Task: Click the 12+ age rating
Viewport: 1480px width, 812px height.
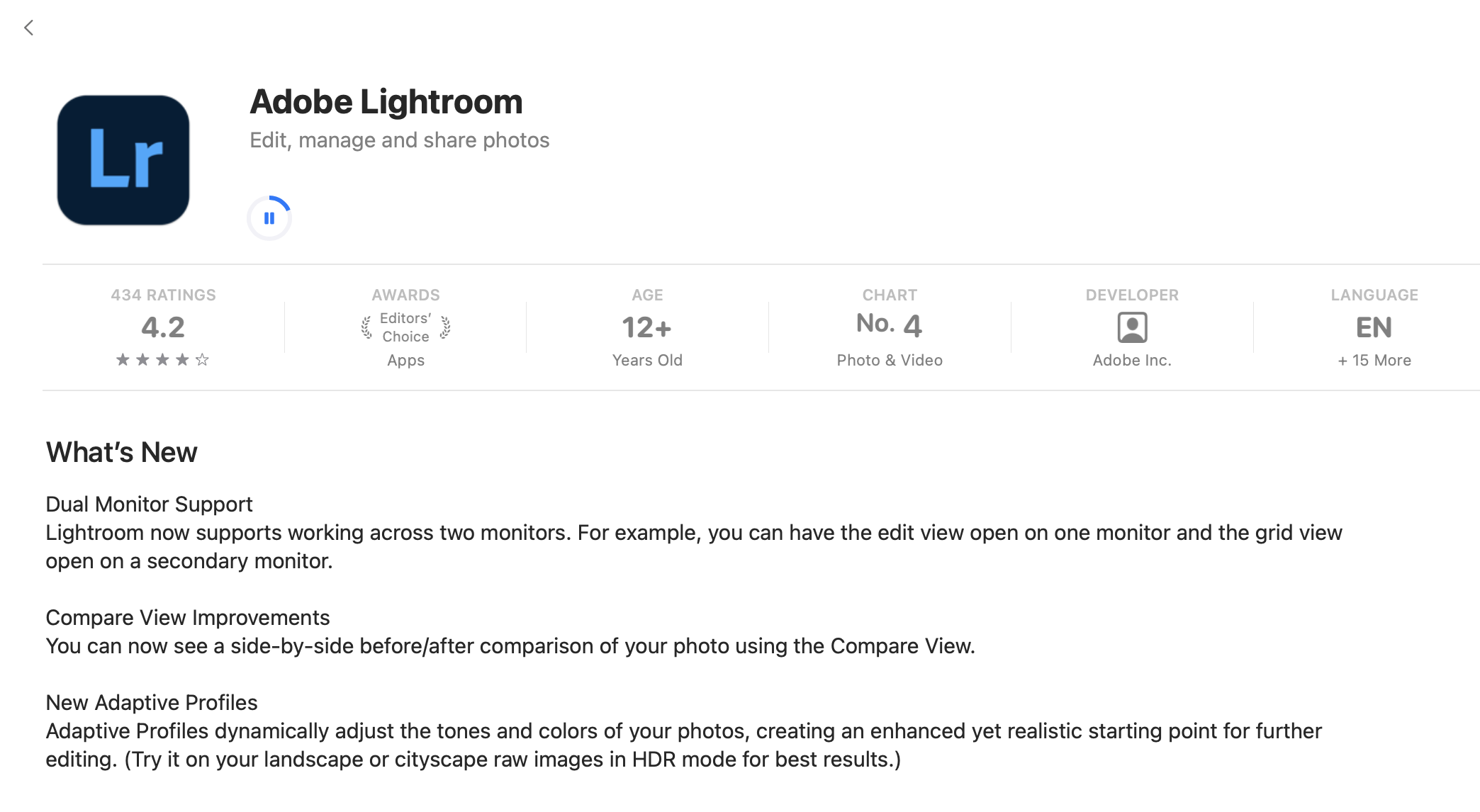Action: coord(646,327)
